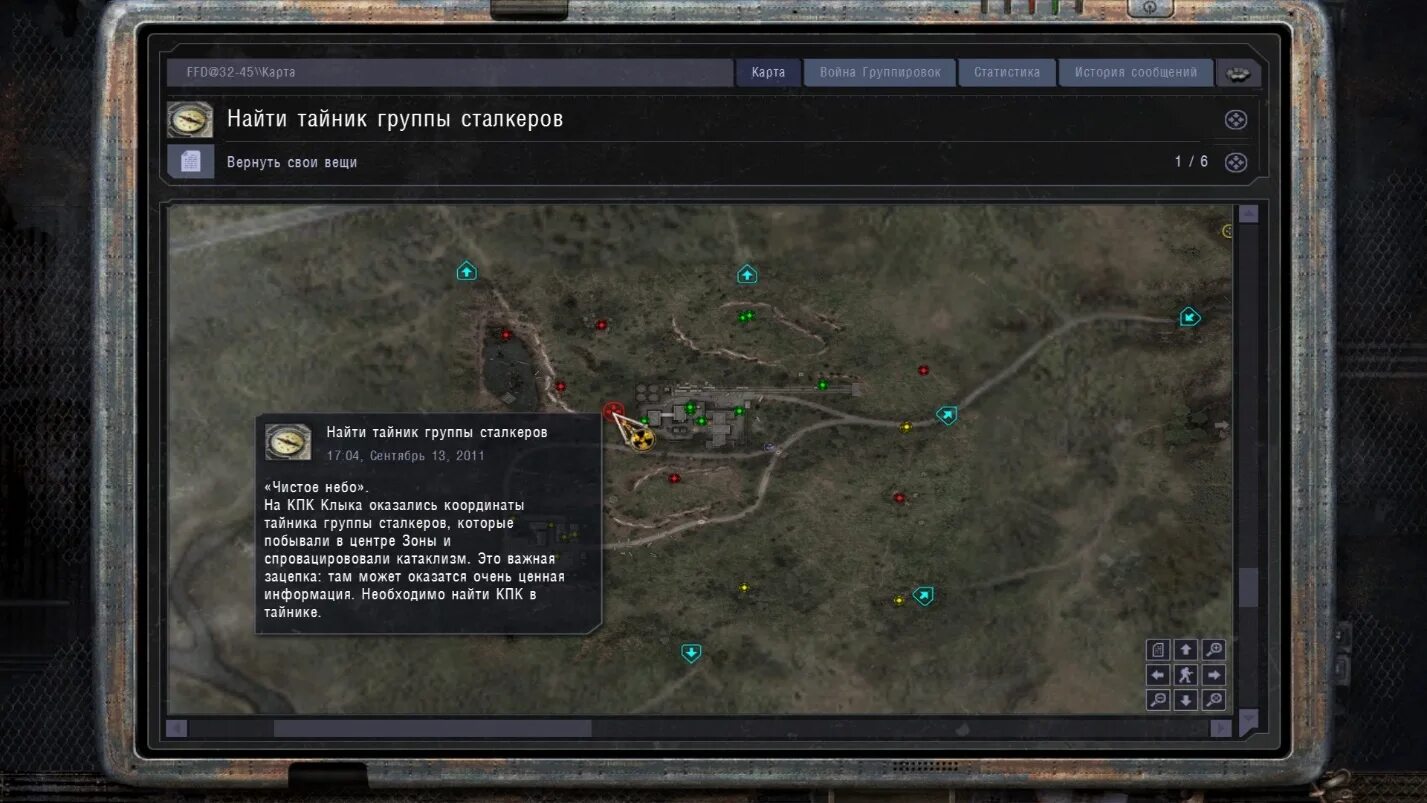
Task: Zoom in the map with magnifier plus
Action: (1214, 650)
